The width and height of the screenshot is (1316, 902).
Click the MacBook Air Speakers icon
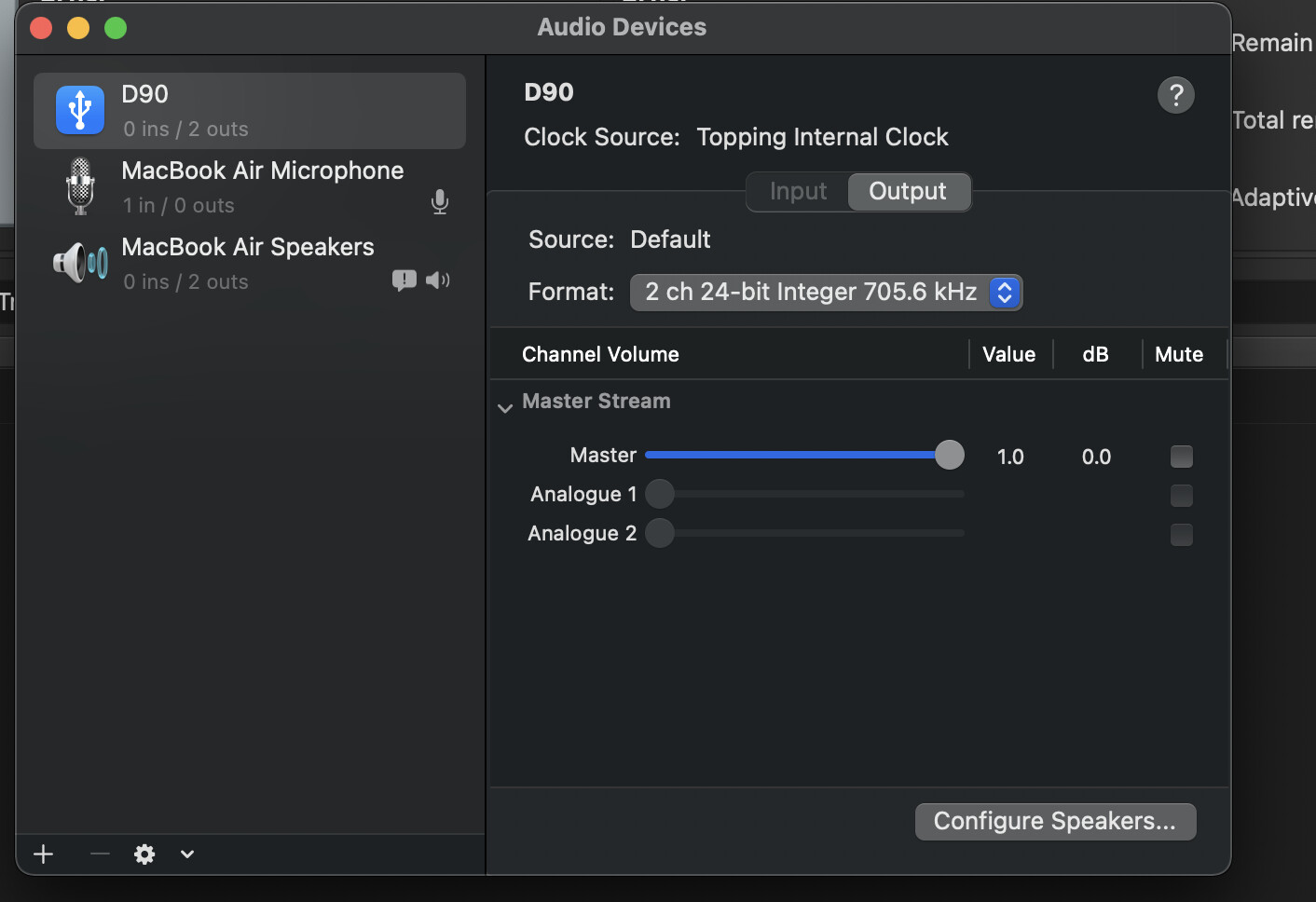tap(81, 263)
